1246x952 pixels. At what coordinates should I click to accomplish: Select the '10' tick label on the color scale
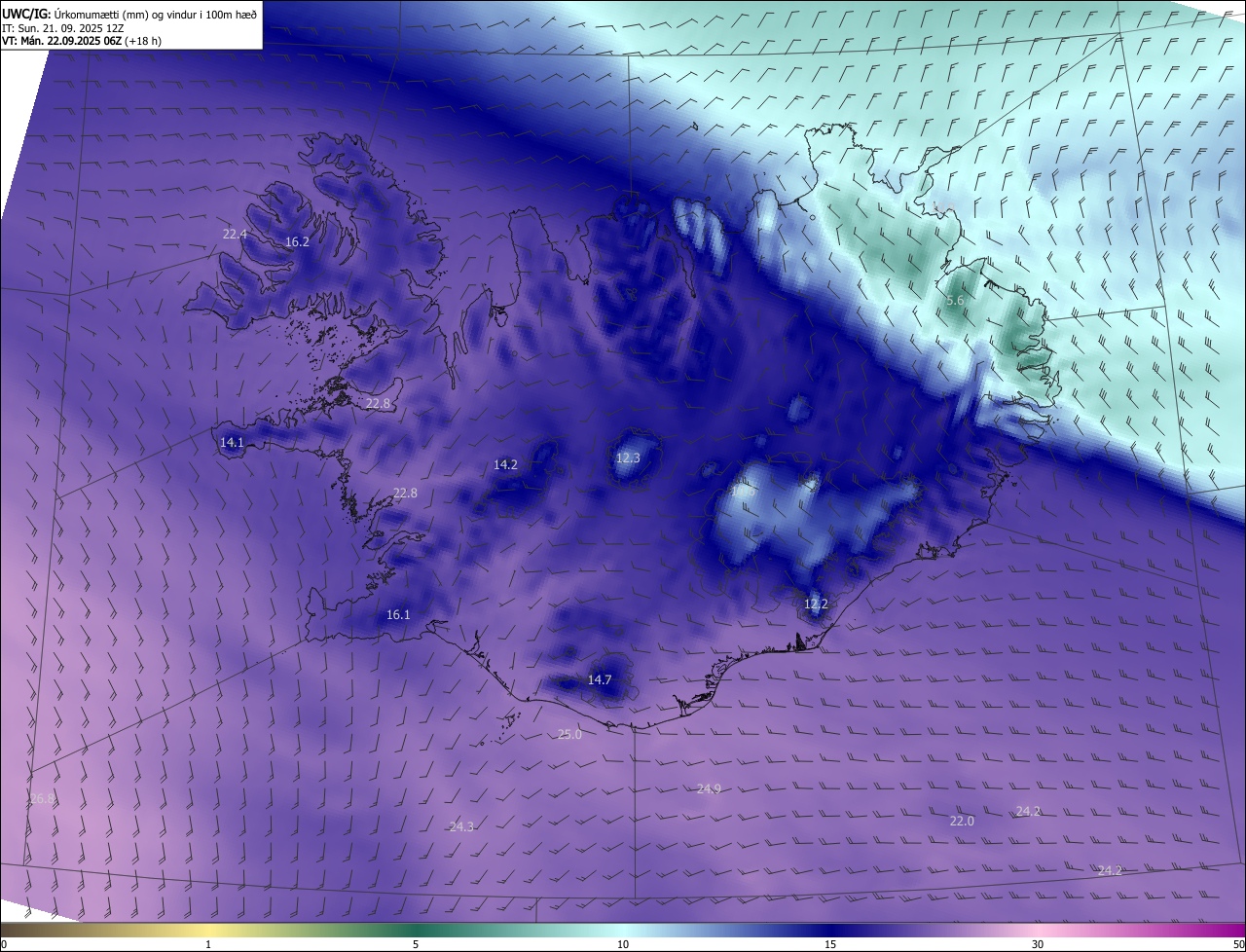click(x=623, y=944)
